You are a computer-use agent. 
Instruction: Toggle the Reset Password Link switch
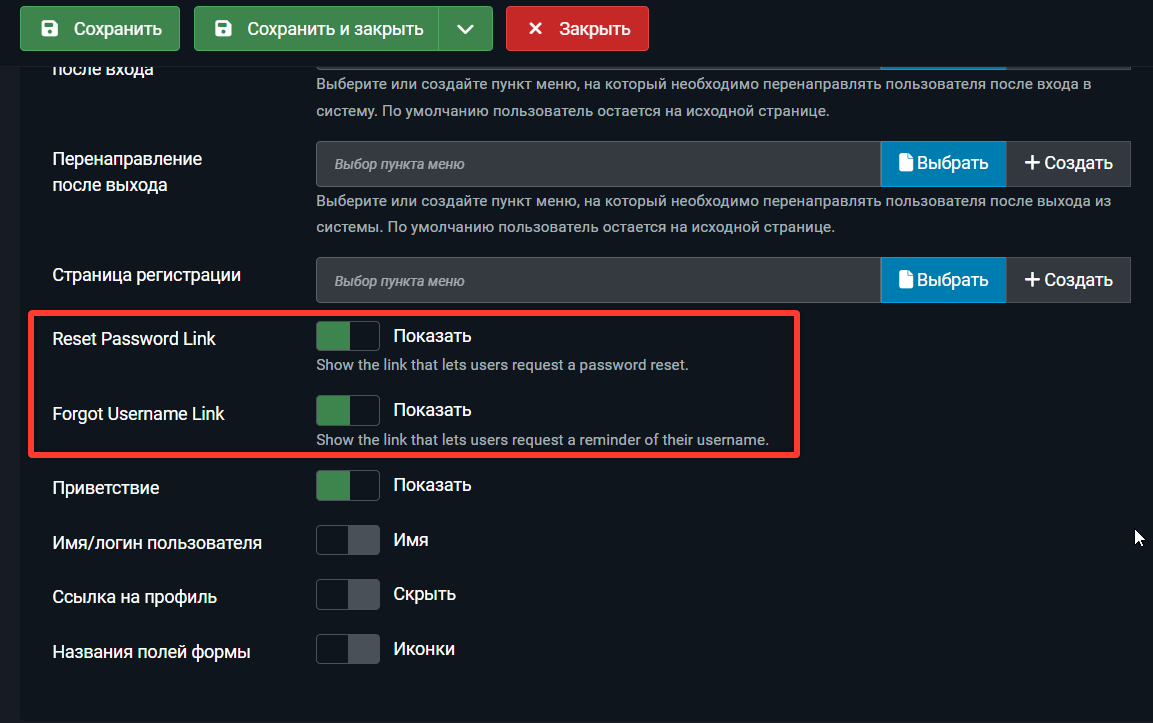coord(348,336)
